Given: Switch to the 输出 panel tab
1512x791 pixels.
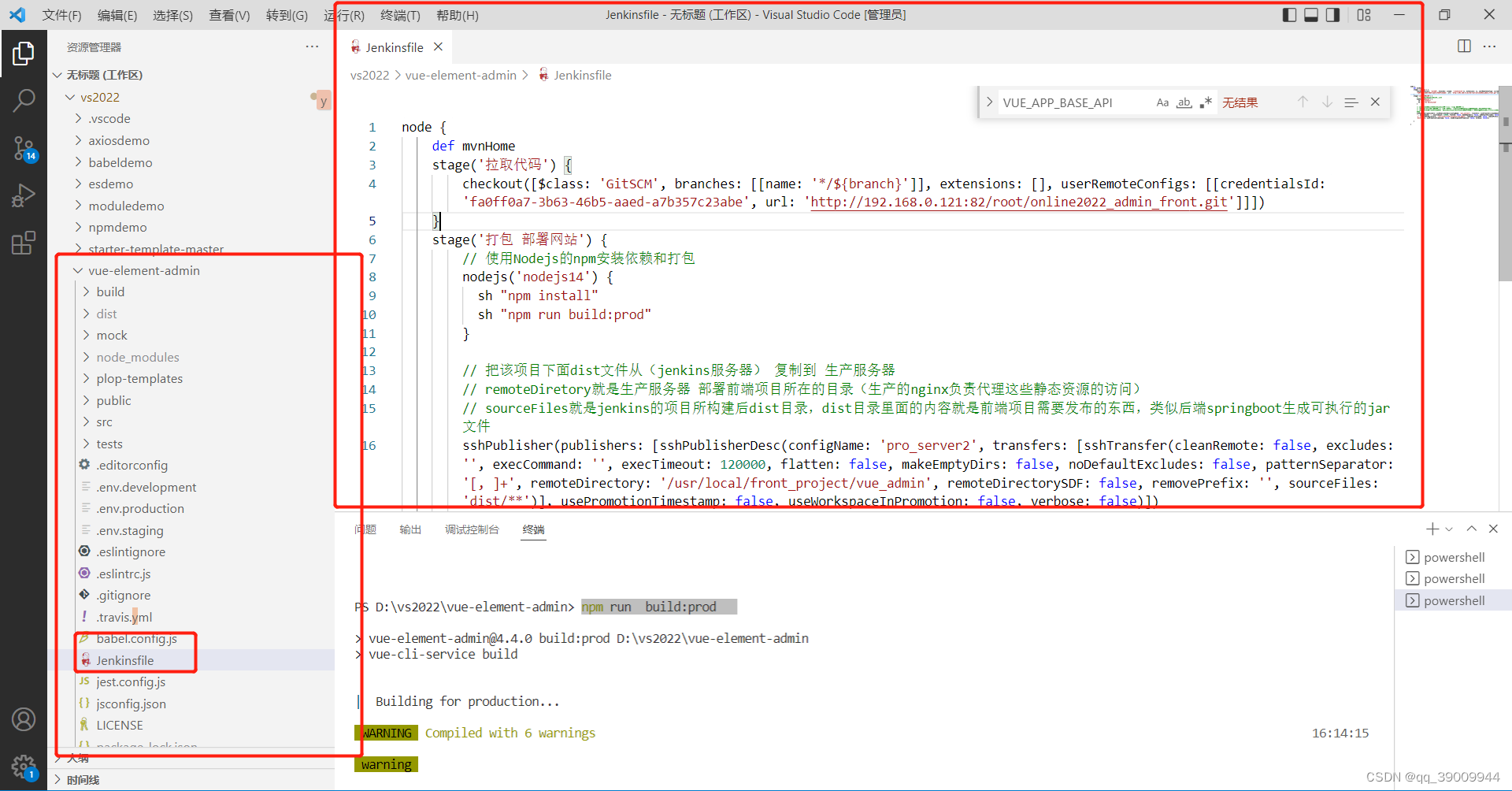Looking at the screenshot, I should tap(410, 529).
